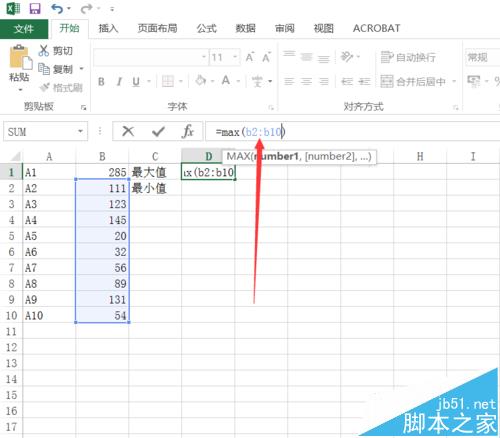500x438 pixels.
Task: Toggle Bold formatting
Action: click(x=101, y=81)
